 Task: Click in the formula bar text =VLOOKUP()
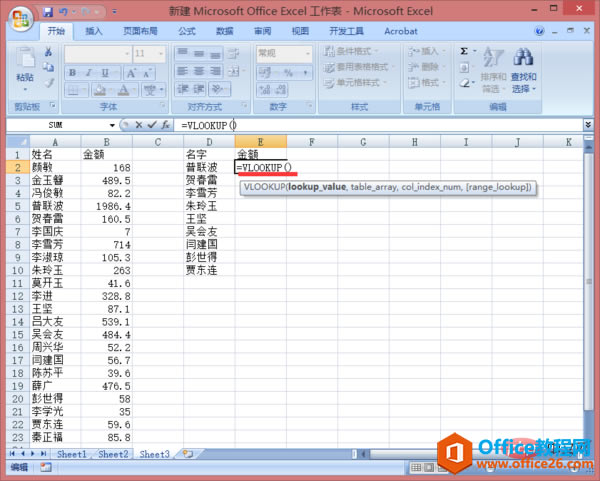pyautogui.click(x=209, y=125)
